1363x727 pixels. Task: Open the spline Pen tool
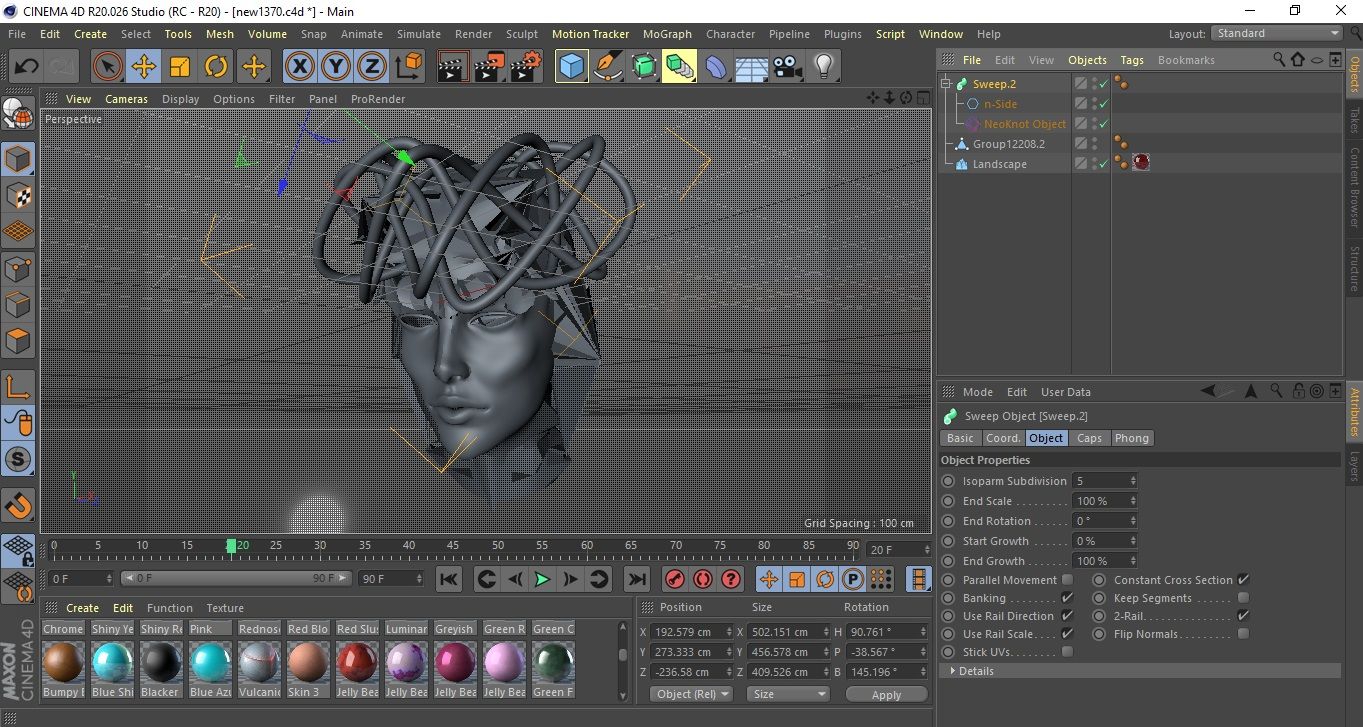(x=607, y=67)
